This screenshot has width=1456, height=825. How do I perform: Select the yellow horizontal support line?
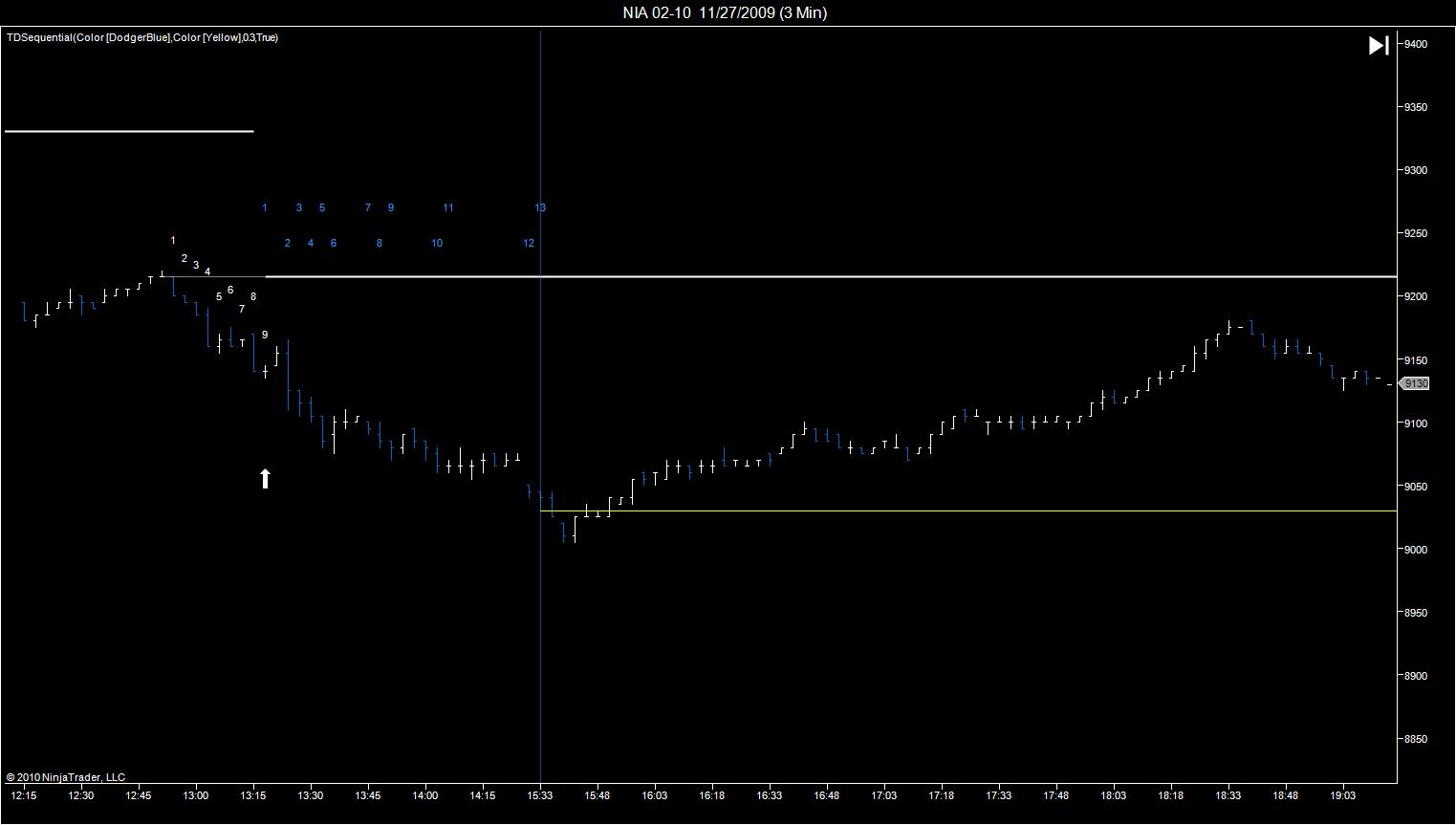pos(968,511)
